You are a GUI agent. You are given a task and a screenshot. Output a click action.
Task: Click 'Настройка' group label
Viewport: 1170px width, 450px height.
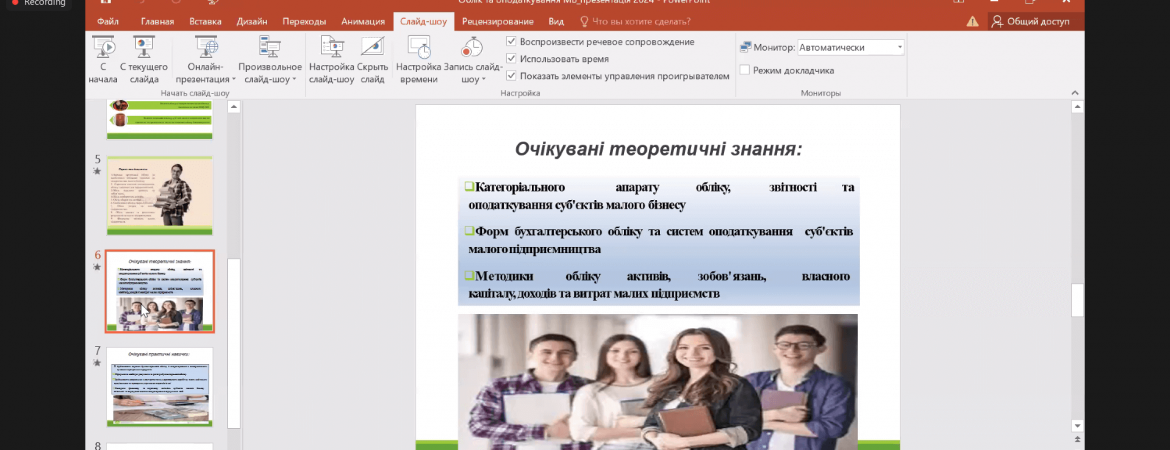tap(520, 93)
